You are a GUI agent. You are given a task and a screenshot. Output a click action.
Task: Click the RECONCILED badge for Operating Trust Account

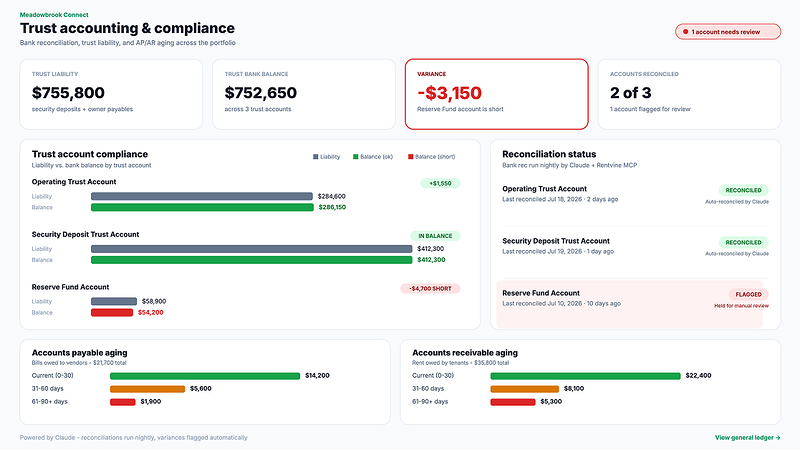click(x=743, y=190)
